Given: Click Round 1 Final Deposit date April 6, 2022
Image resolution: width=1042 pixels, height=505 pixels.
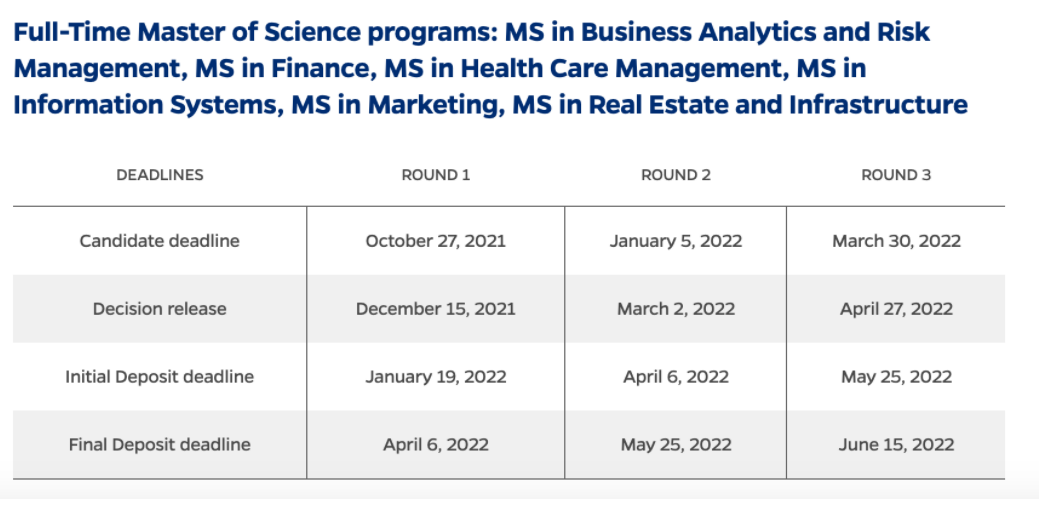Looking at the screenshot, I should pyautogui.click(x=436, y=445).
